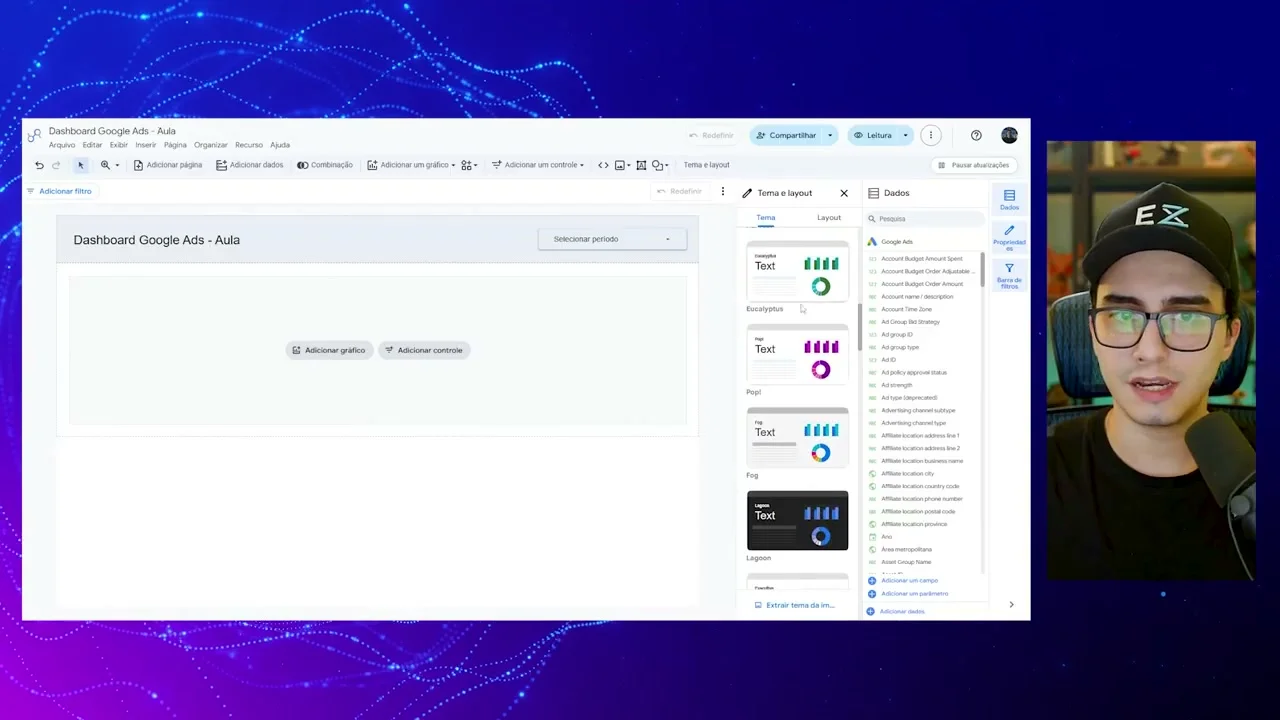1280x720 pixels.
Task: Click the Compartilhar share button
Action: 785,135
